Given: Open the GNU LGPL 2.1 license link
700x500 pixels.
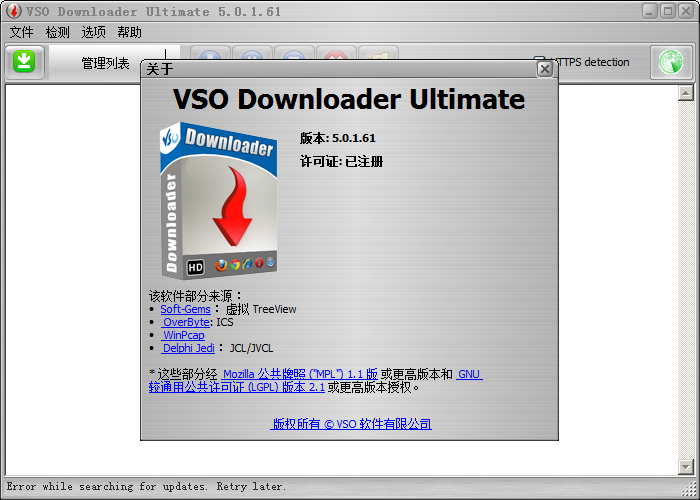Looking at the screenshot, I should click(x=237, y=388).
